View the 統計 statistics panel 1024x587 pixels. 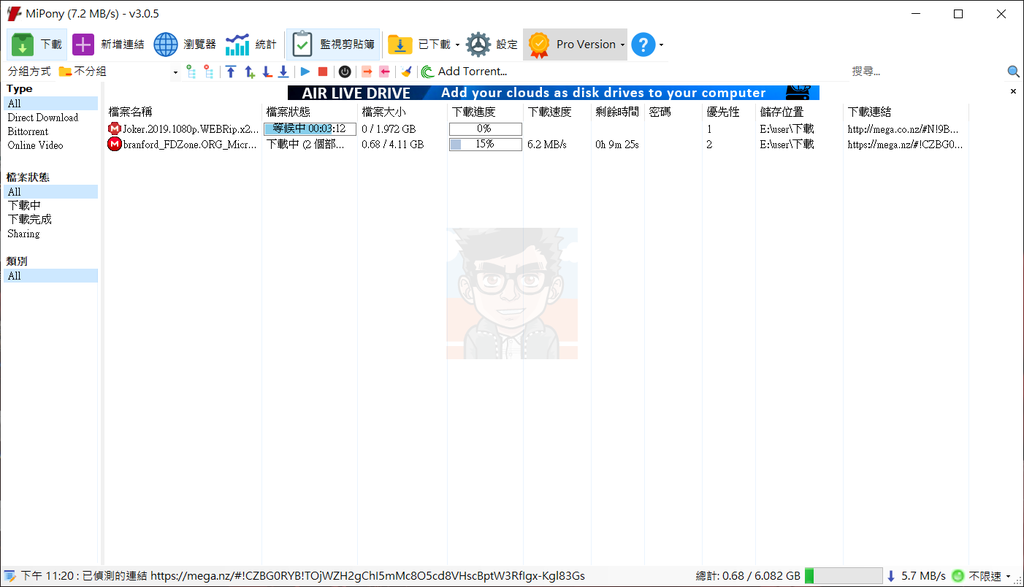pos(250,44)
